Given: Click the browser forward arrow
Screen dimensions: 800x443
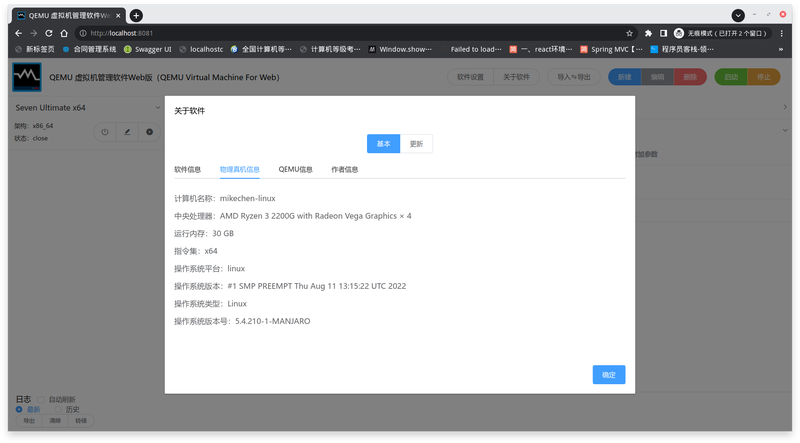Looking at the screenshot, I should point(34,33).
